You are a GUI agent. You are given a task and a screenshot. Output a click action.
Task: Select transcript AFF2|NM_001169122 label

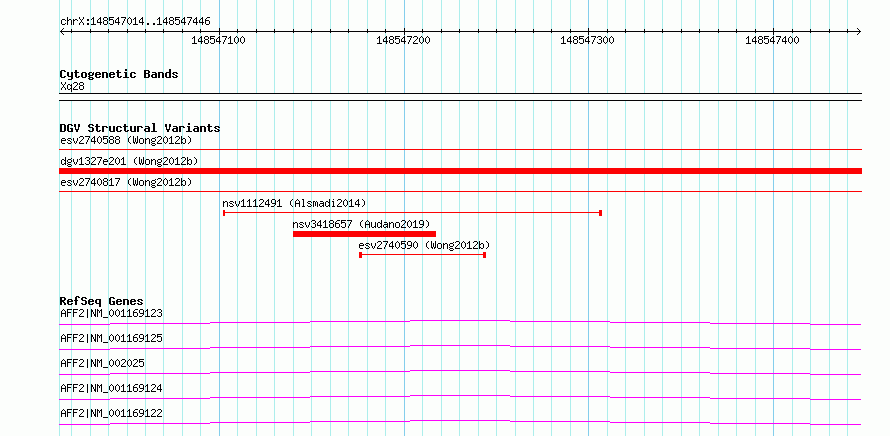(111, 413)
